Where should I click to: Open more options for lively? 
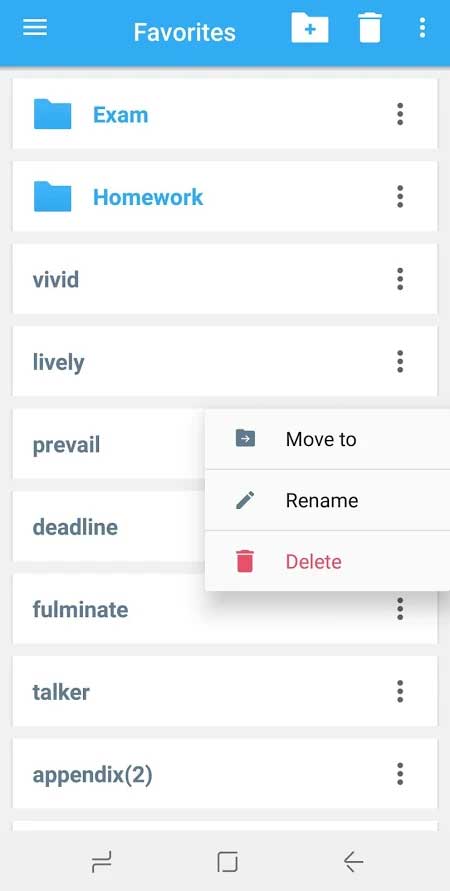[400, 361]
